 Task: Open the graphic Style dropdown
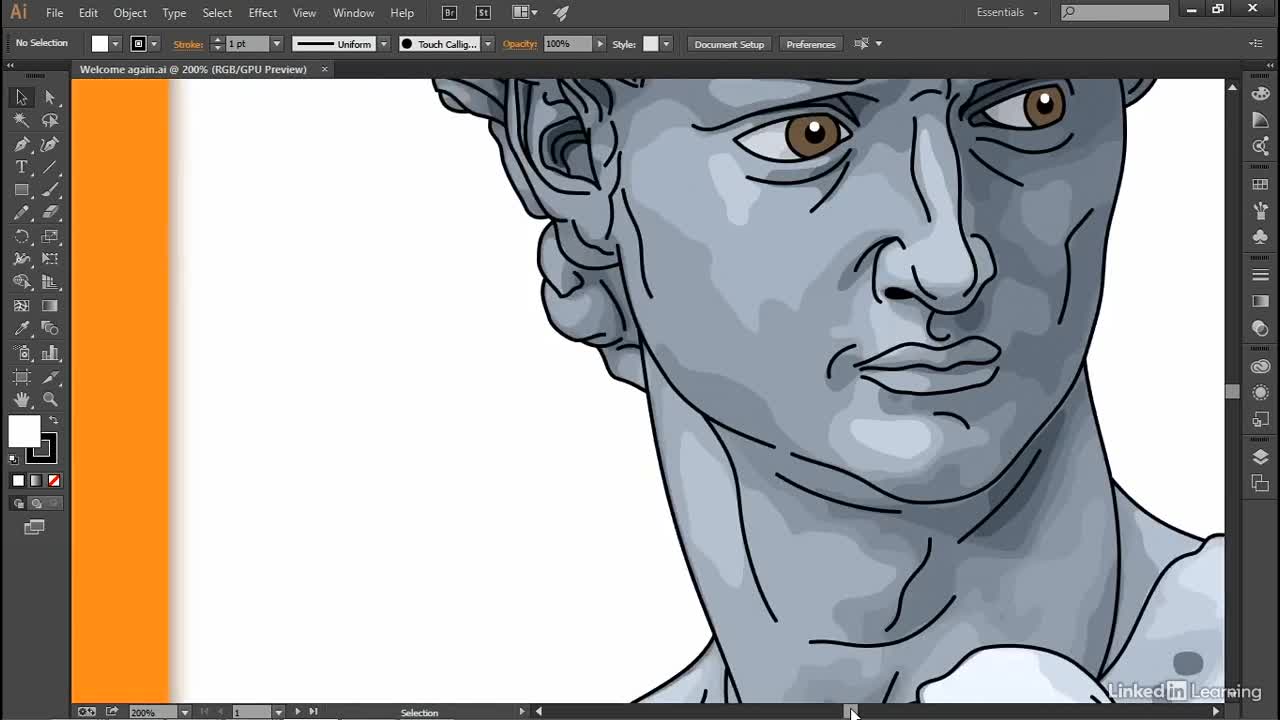(666, 44)
